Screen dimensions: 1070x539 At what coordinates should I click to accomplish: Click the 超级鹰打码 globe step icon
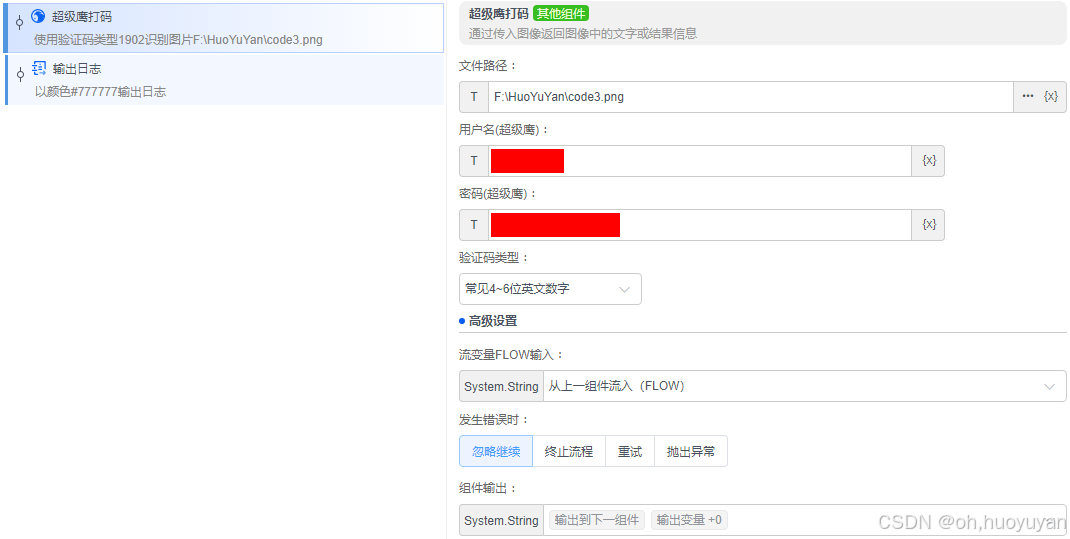(38, 16)
